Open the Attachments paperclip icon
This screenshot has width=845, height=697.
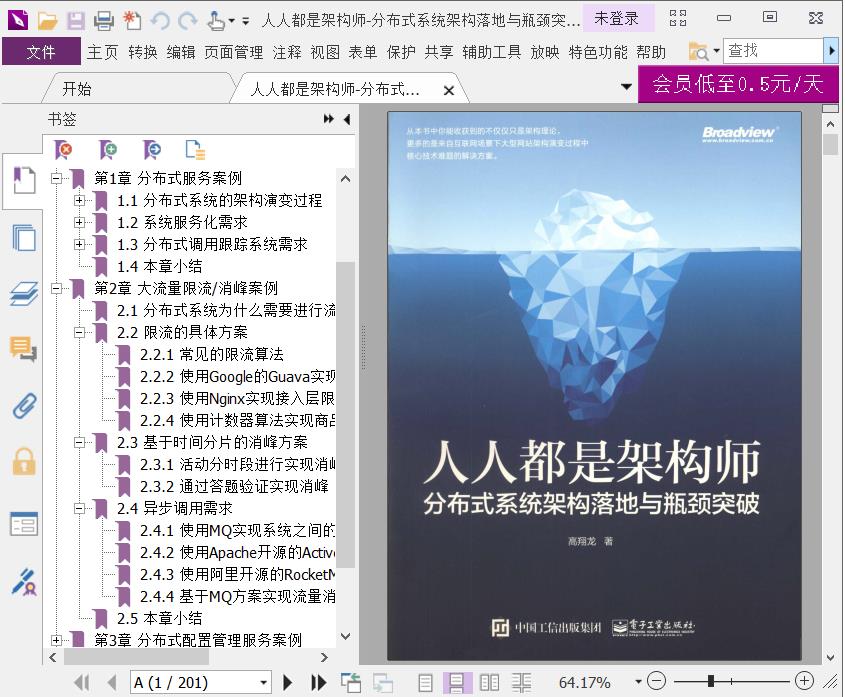tap(24, 405)
